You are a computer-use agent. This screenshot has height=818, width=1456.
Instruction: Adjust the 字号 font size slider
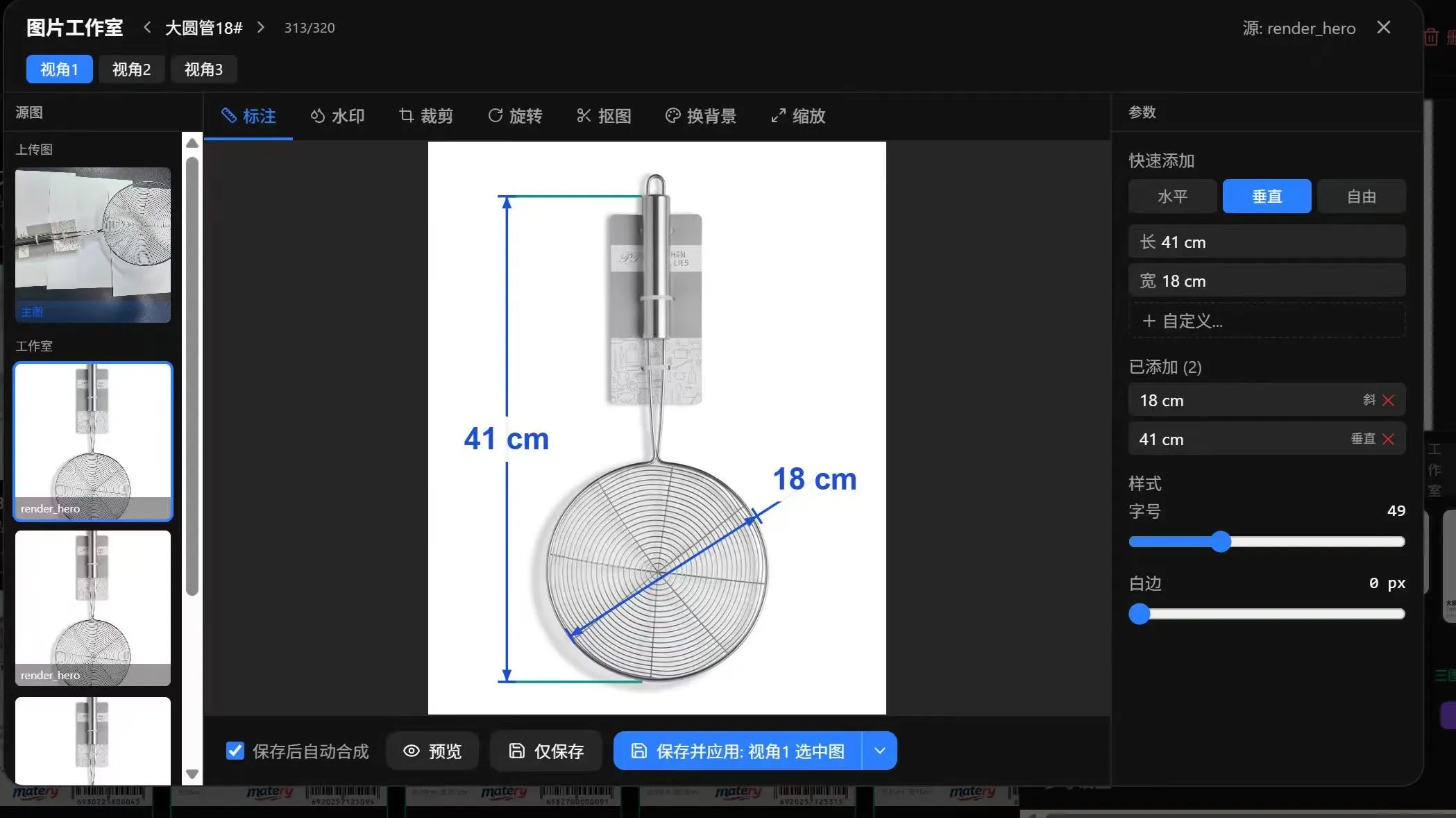pyautogui.click(x=1267, y=542)
